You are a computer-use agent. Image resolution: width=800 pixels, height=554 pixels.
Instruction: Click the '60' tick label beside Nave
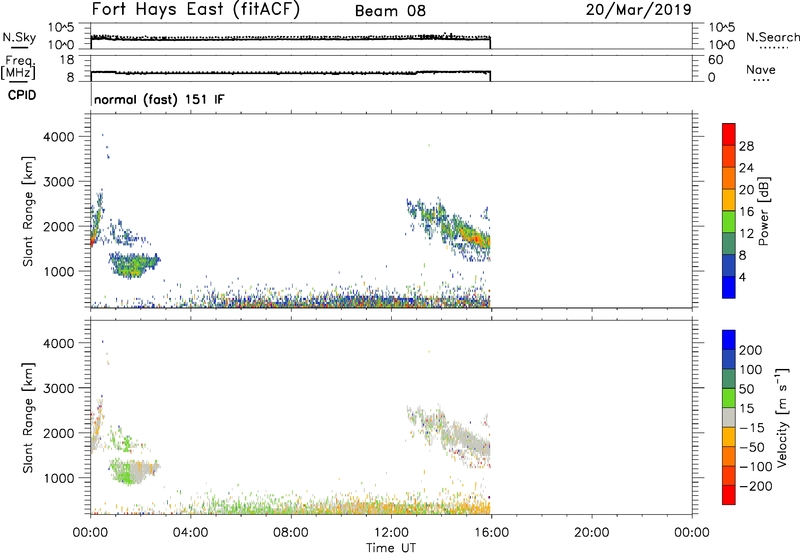pyautogui.click(x=715, y=60)
